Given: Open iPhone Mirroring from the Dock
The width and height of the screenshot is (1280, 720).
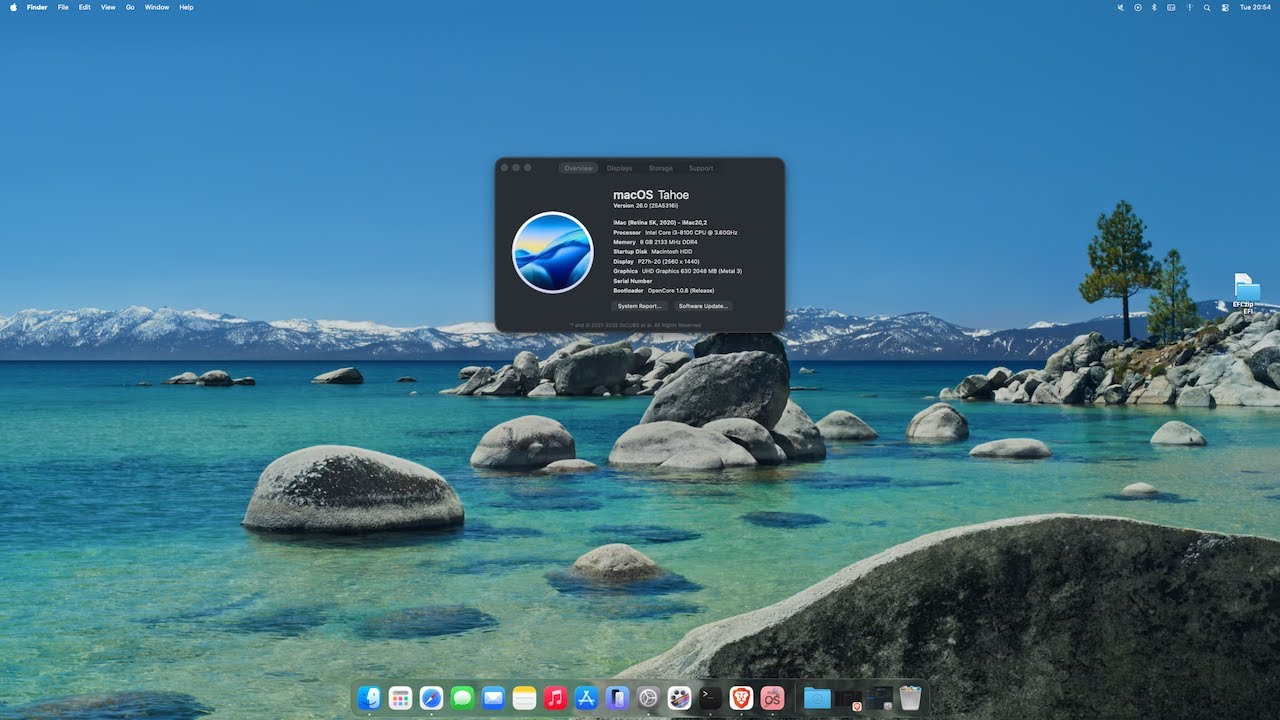Looking at the screenshot, I should (617, 698).
